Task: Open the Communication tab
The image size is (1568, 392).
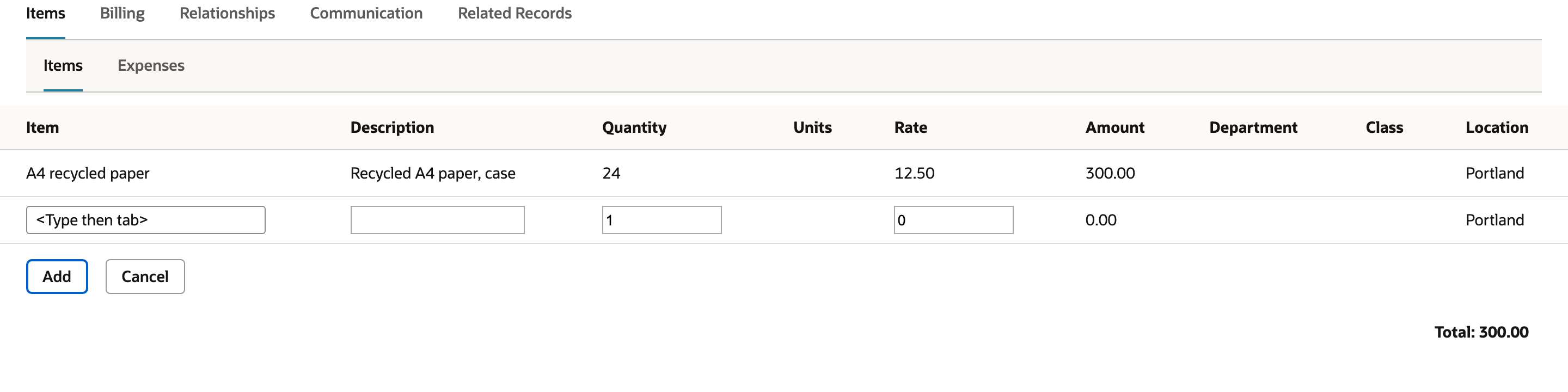Action: 366,14
